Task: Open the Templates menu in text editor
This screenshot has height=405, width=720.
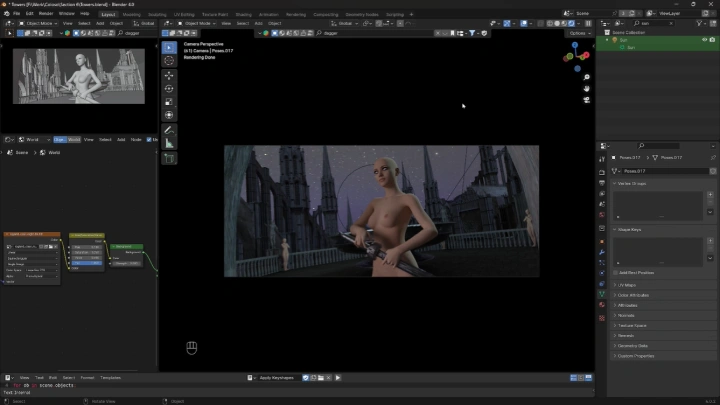Action: (x=111, y=377)
